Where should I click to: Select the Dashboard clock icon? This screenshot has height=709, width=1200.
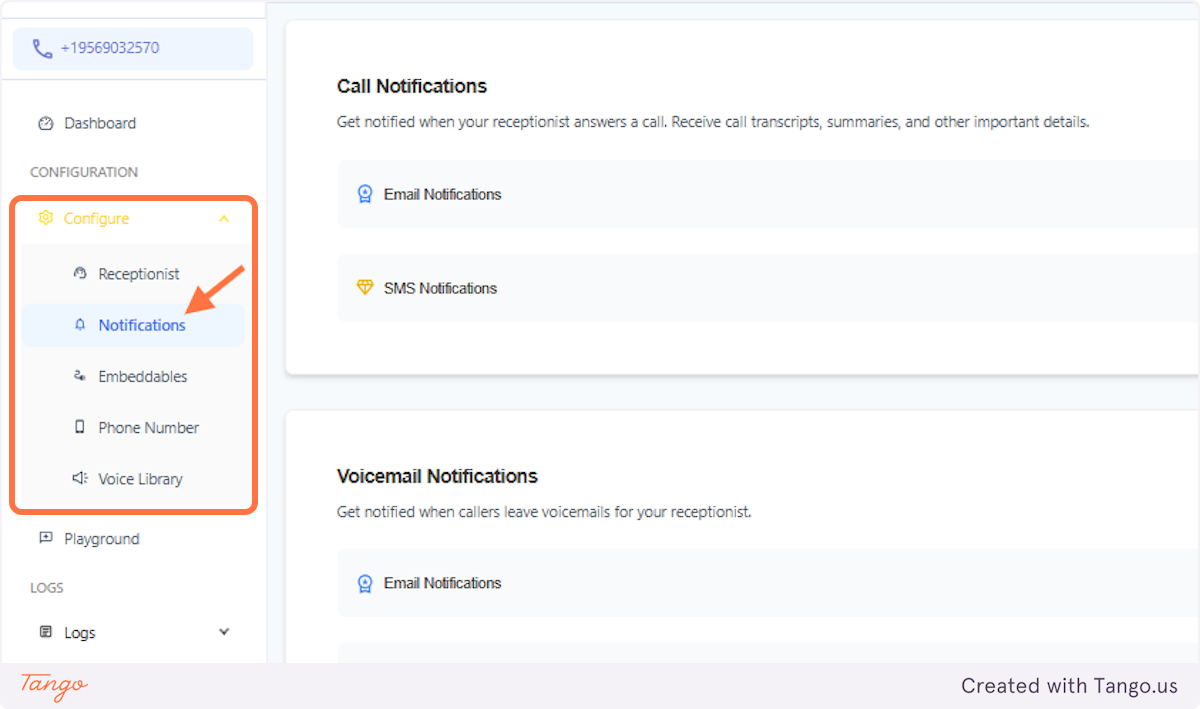tap(45, 123)
